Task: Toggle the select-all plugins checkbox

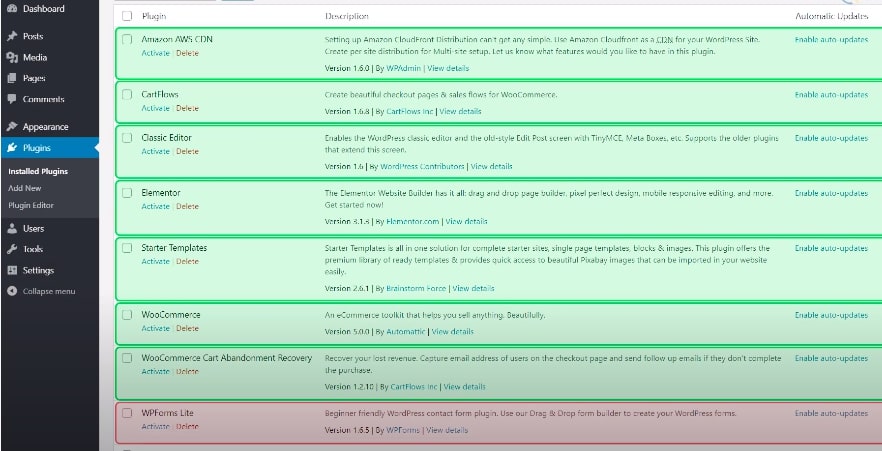Action: point(127,16)
